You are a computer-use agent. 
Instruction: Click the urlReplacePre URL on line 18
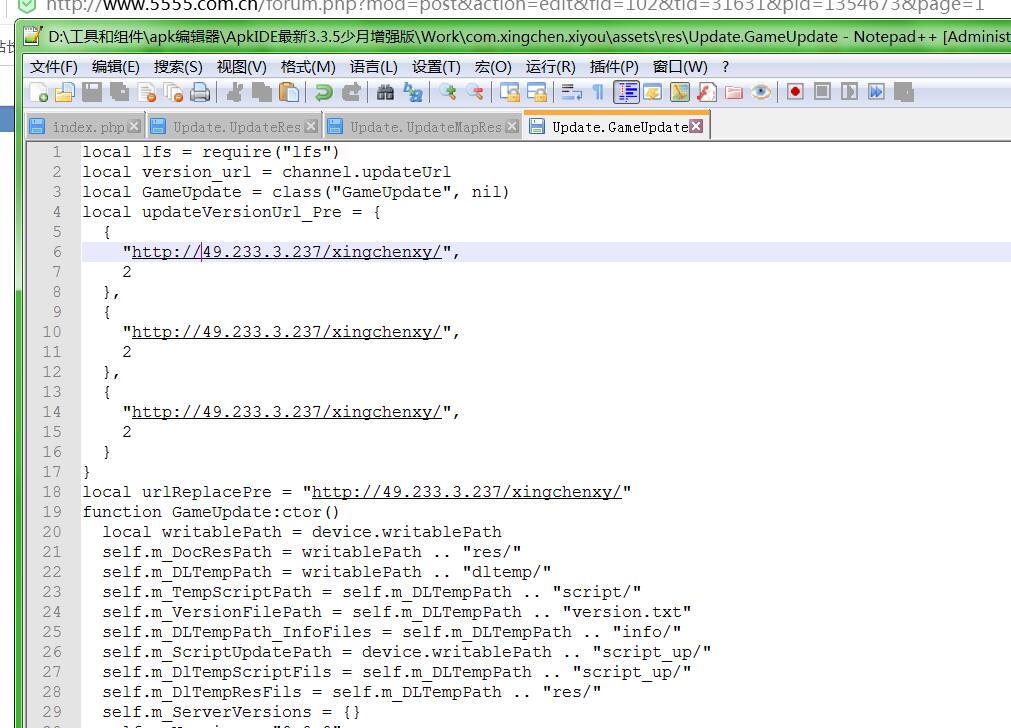coord(466,492)
